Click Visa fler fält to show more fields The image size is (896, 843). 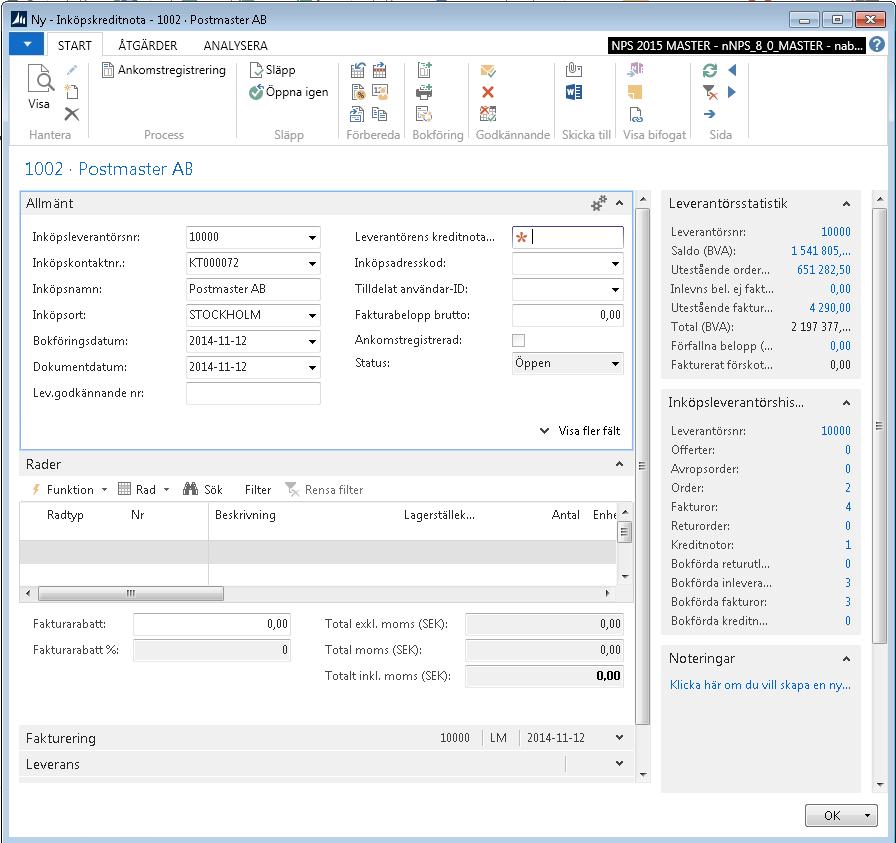581,430
